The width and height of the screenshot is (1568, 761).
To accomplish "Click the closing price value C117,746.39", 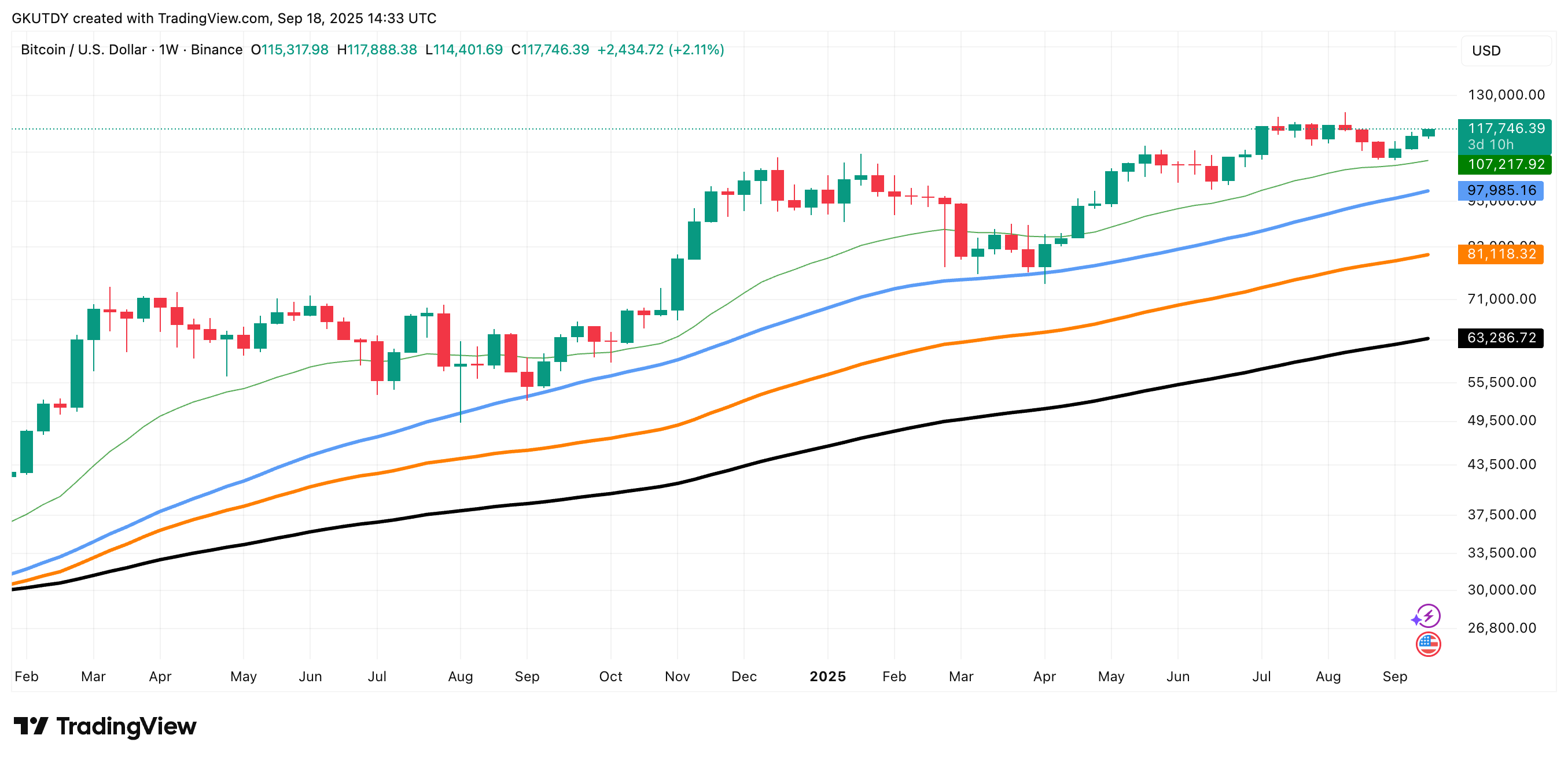I will pos(550,50).
